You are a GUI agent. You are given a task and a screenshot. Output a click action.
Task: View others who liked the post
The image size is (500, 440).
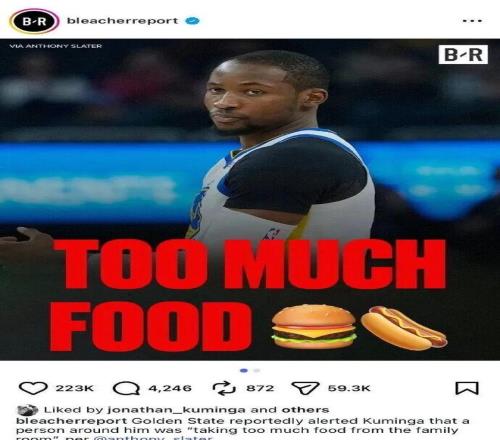click(x=305, y=410)
